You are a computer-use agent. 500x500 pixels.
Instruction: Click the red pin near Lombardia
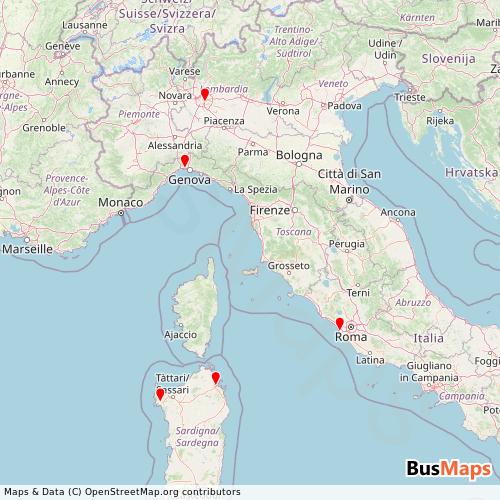205,94
